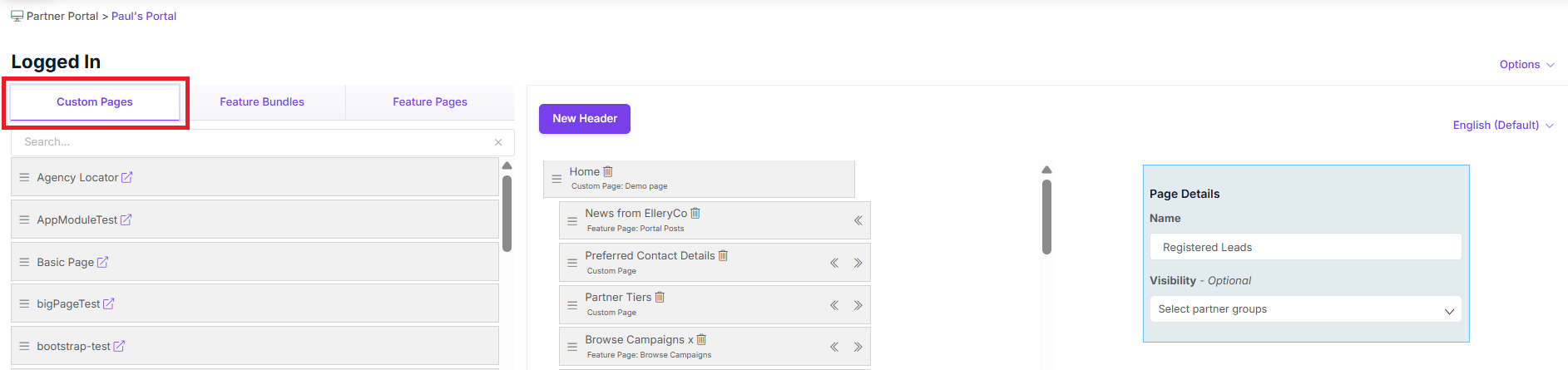This screenshot has width=1568, height=370.
Task: Switch to Feature Bundles tab
Action: point(262,101)
